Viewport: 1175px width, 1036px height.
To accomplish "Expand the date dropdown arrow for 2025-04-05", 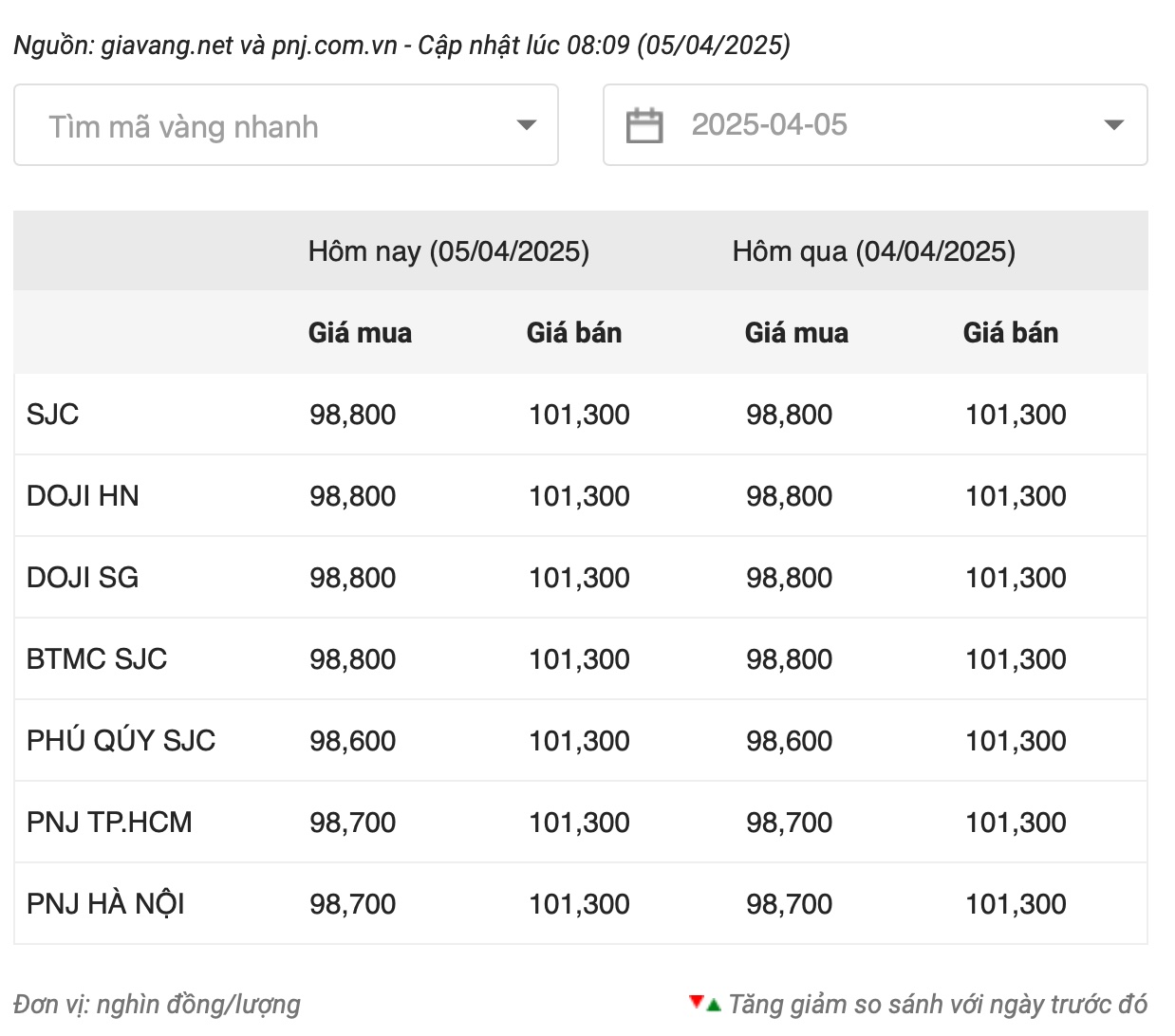I will pos(1114,125).
